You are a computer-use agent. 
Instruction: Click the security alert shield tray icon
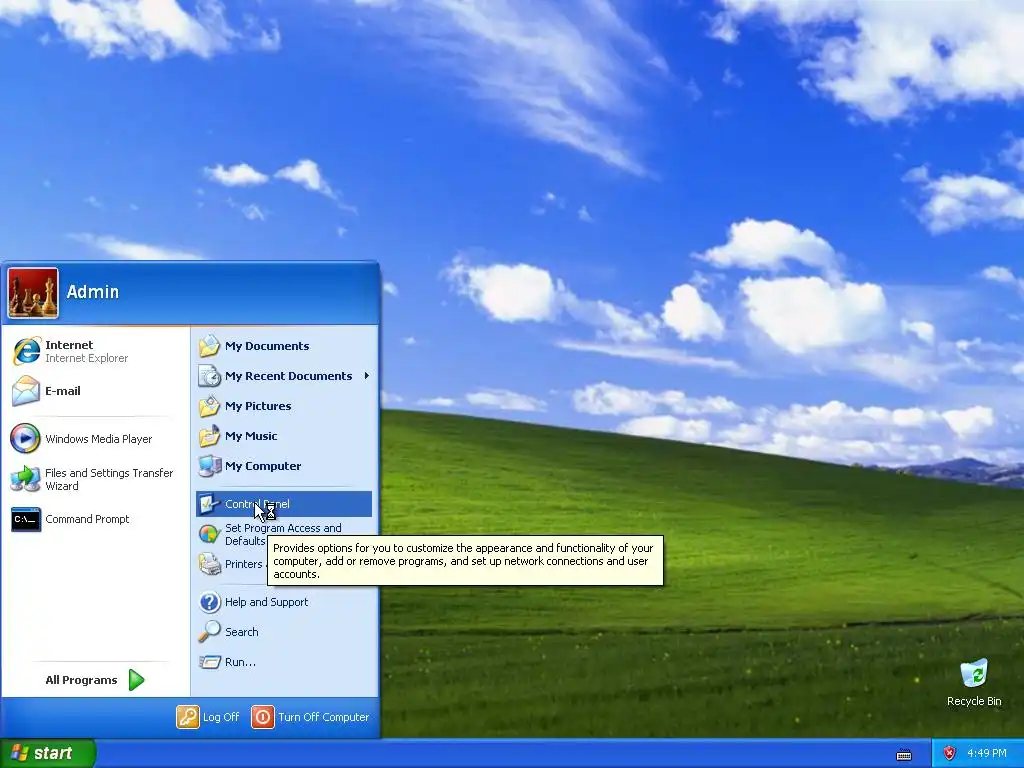coord(950,754)
